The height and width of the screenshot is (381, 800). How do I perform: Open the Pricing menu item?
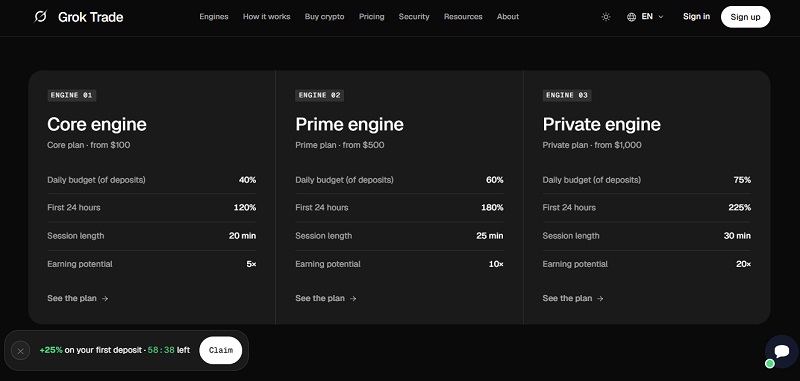(x=371, y=17)
